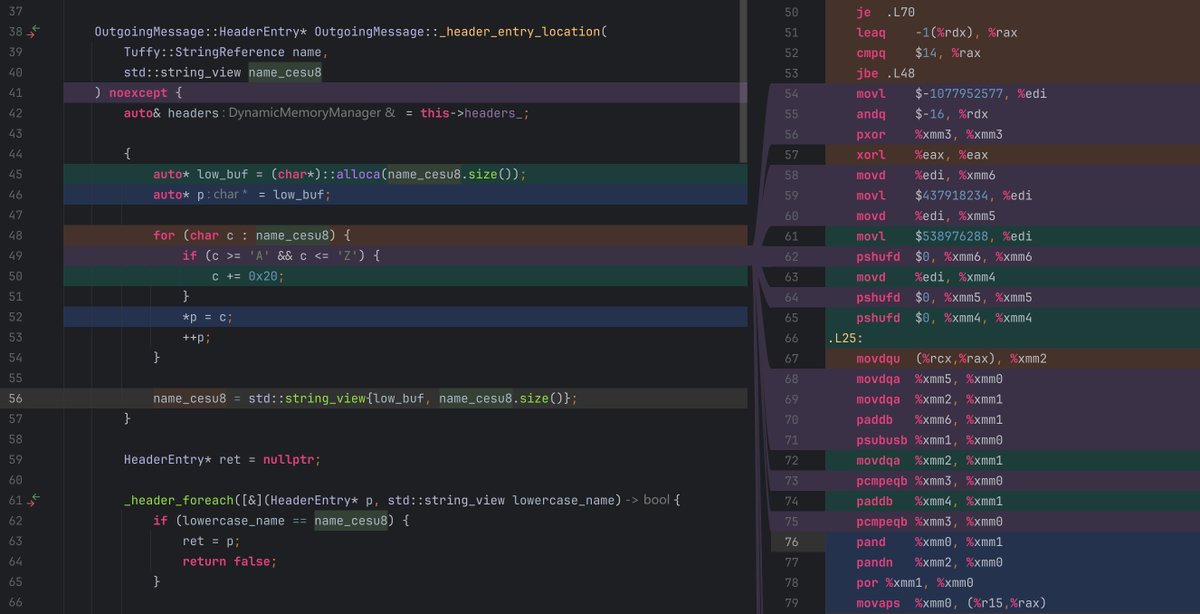Click 'ret = p;' on line 63
The image size is (1200, 614).
[211, 541]
